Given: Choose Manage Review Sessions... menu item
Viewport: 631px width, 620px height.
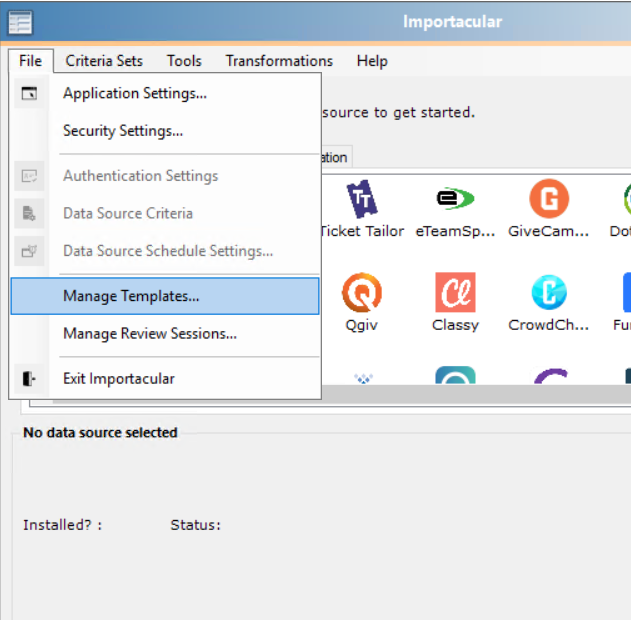Looking at the screenshot, I should tap(165, 334).
